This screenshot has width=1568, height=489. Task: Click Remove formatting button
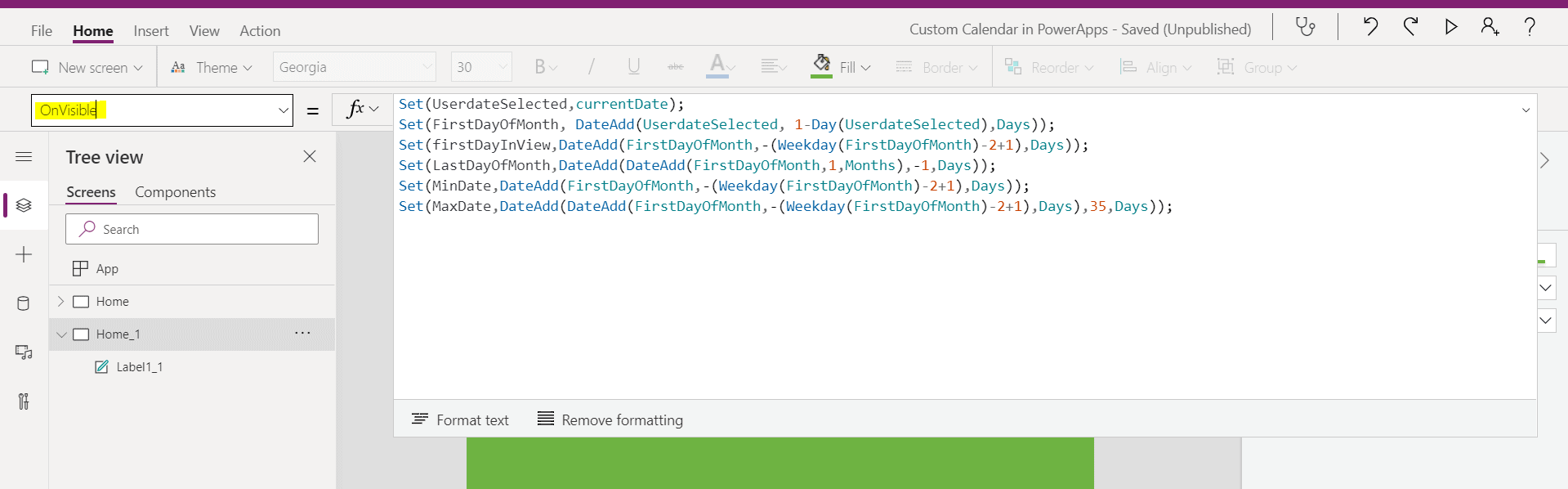tap(610, 419)
